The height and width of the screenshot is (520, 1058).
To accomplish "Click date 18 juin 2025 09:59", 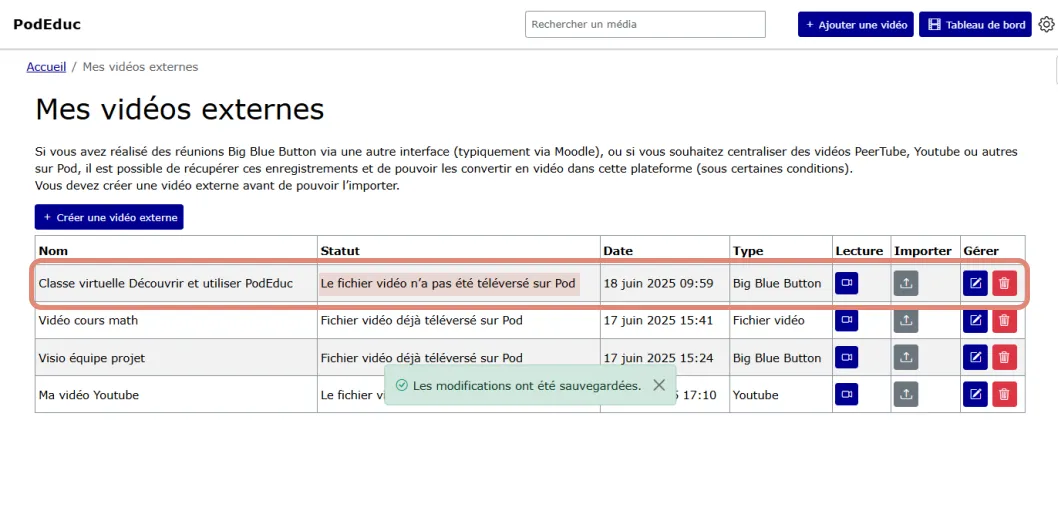I will pos(659,283).
